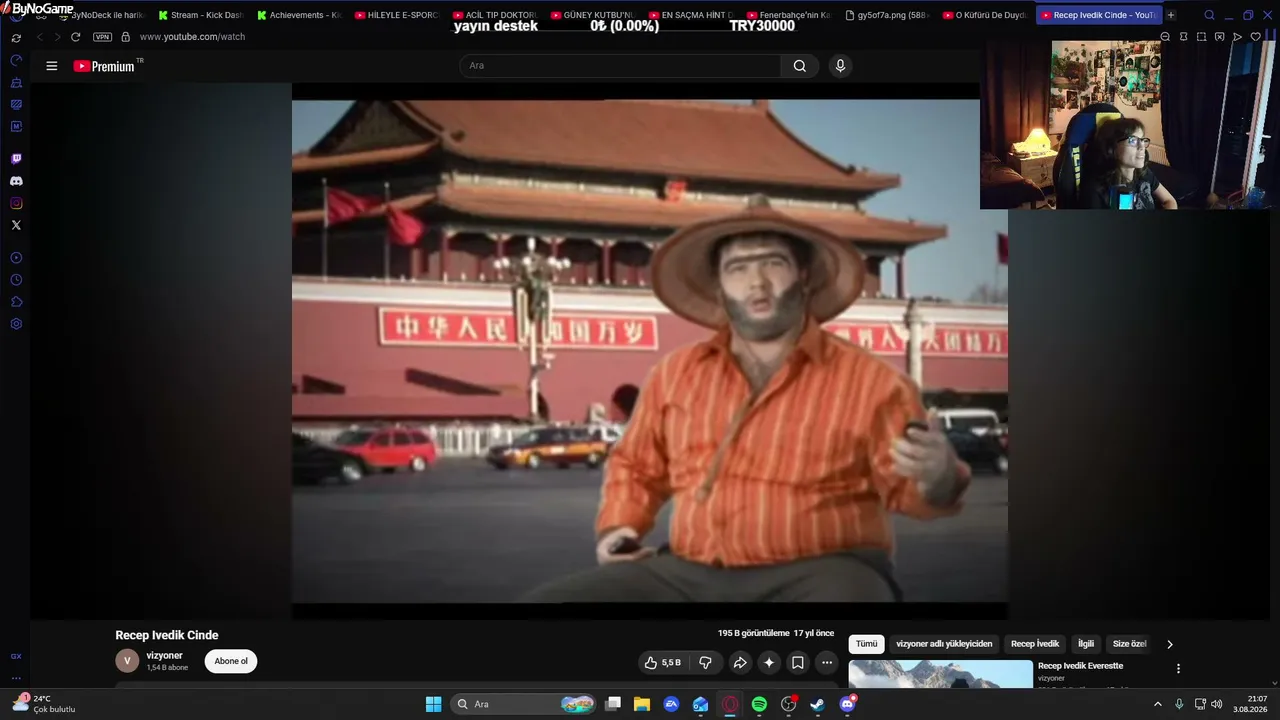Open the sparkle Ask AI button
Screen dimensions: 1280x720
point(769,662)
